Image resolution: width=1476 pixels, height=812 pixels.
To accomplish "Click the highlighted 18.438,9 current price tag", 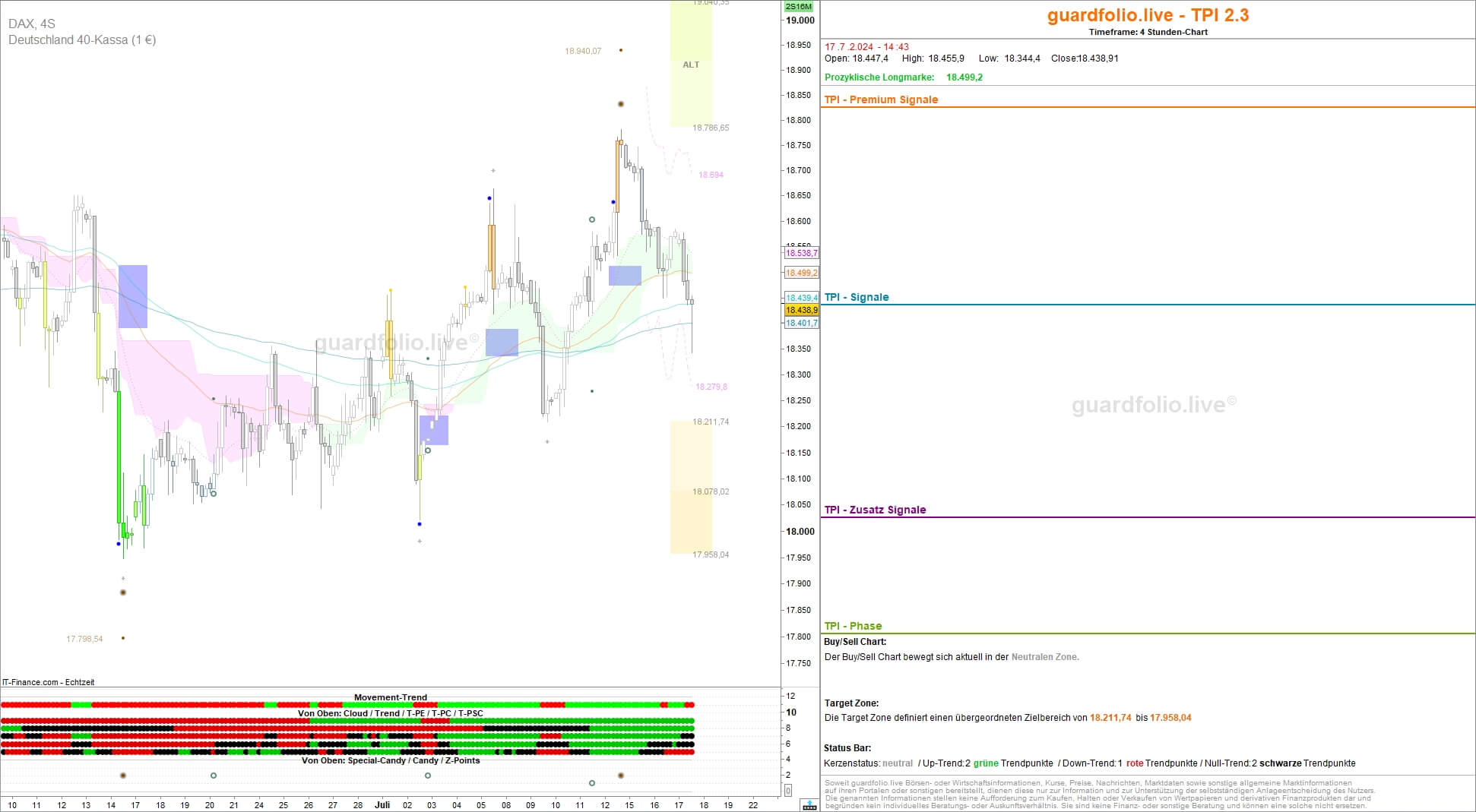I will (x=801, y=310).
